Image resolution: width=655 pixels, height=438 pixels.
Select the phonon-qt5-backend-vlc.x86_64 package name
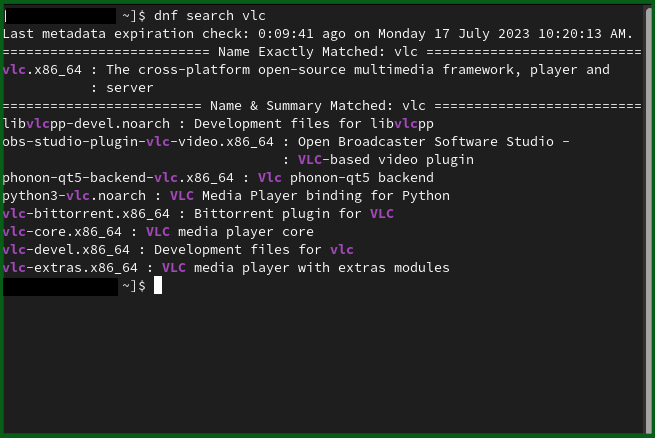tap(118, 178)
